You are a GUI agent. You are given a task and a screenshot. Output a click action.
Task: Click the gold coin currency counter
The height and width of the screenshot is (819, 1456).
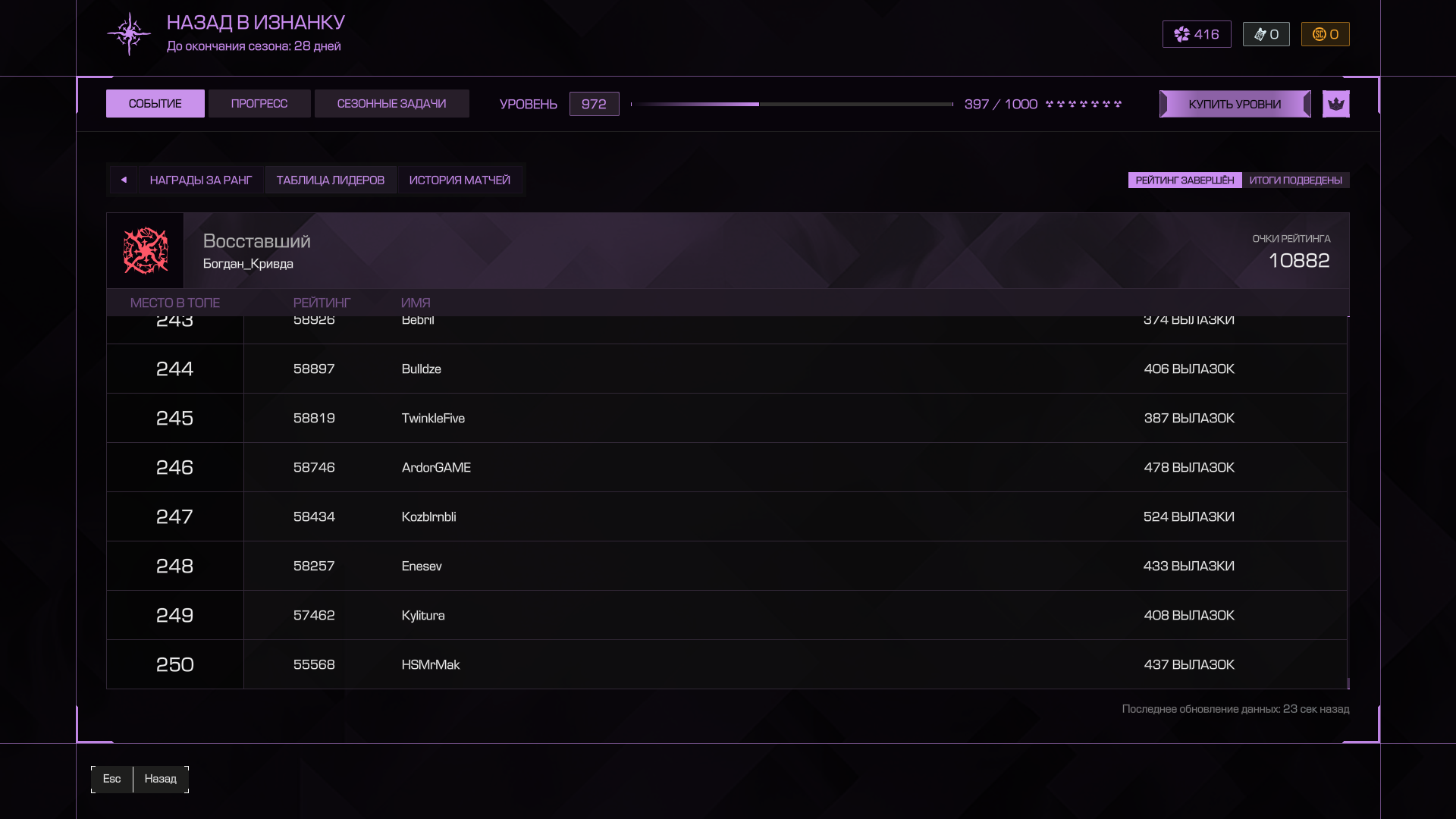pyautogui.click(x=1325, y=34)
